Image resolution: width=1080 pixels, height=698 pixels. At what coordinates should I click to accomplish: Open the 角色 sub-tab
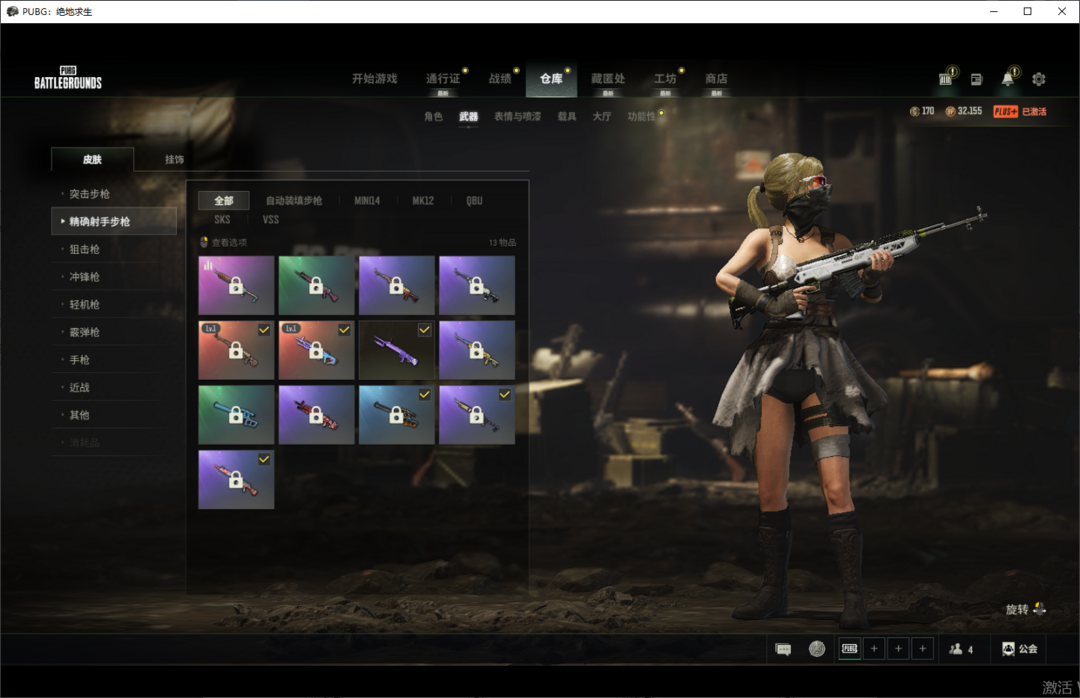(433, 116)
